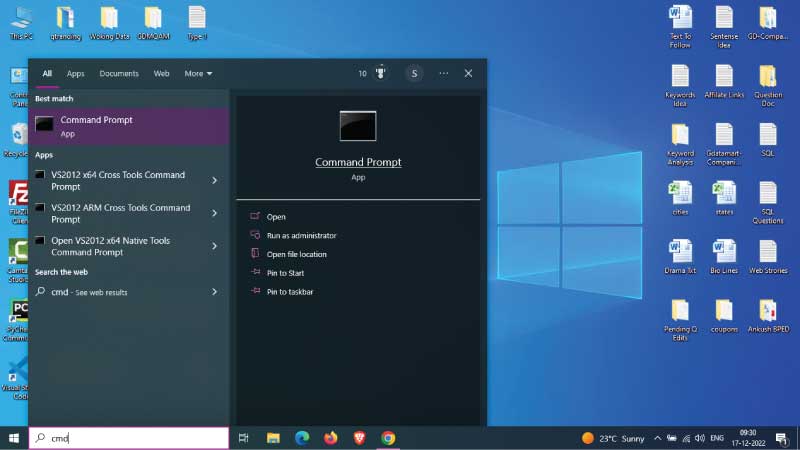Select the Keywords Idea desktop file
The width and height of the screenshot is (800, 450).
pos(680,86)
